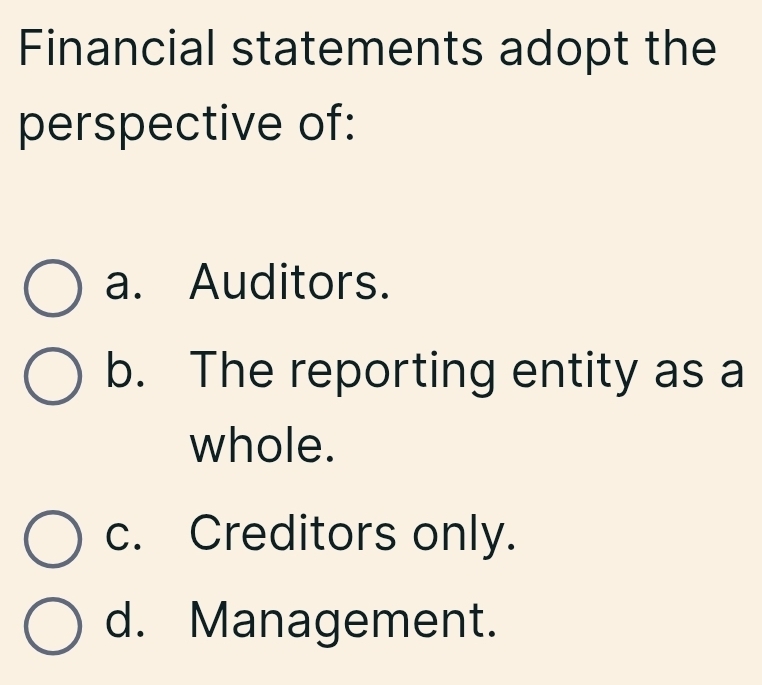Click the 'Management.' answer text
The image size is (762, 685).
tap(343, 620)
